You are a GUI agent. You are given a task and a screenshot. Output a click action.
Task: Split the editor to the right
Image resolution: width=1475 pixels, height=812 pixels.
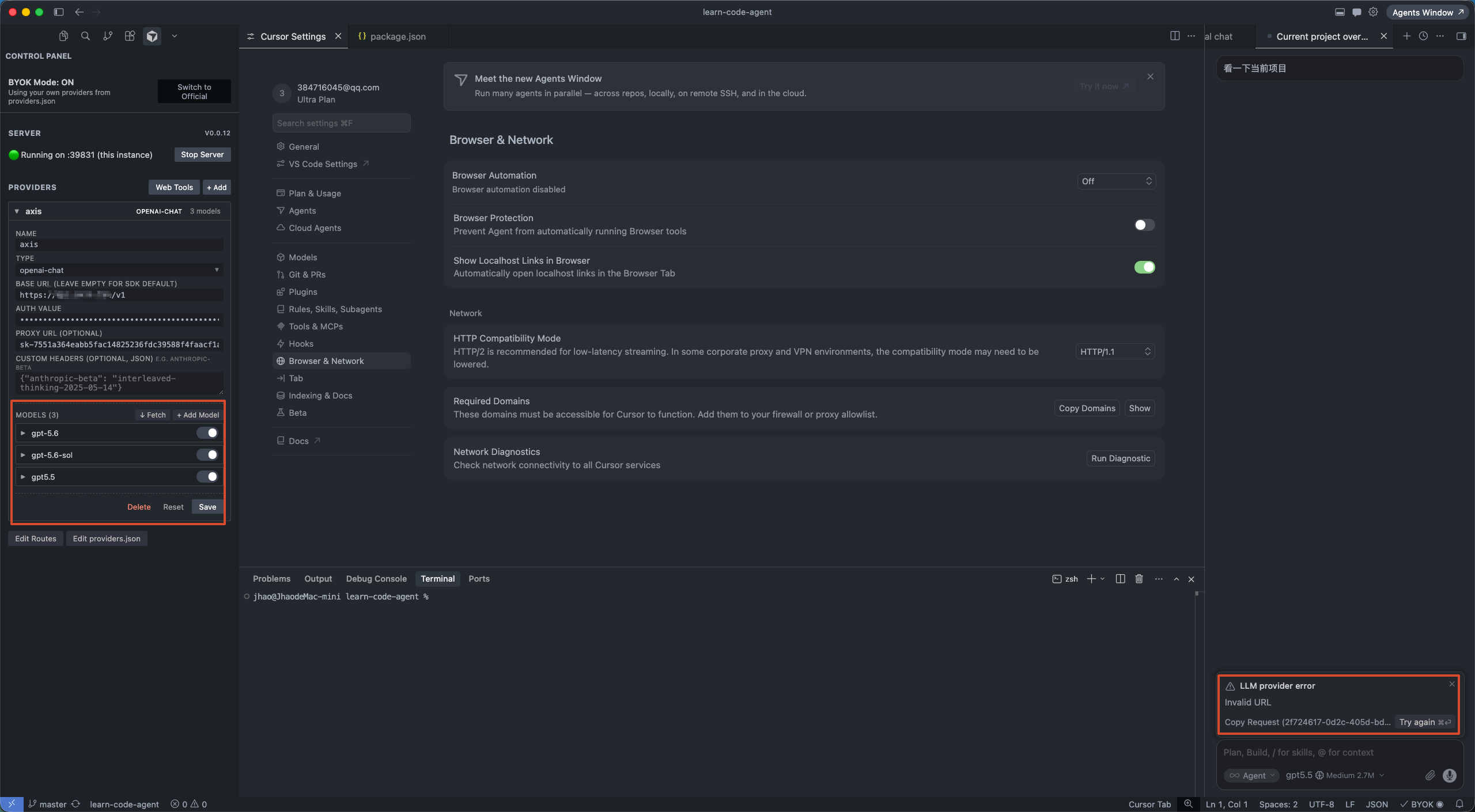coord(1175,36)
